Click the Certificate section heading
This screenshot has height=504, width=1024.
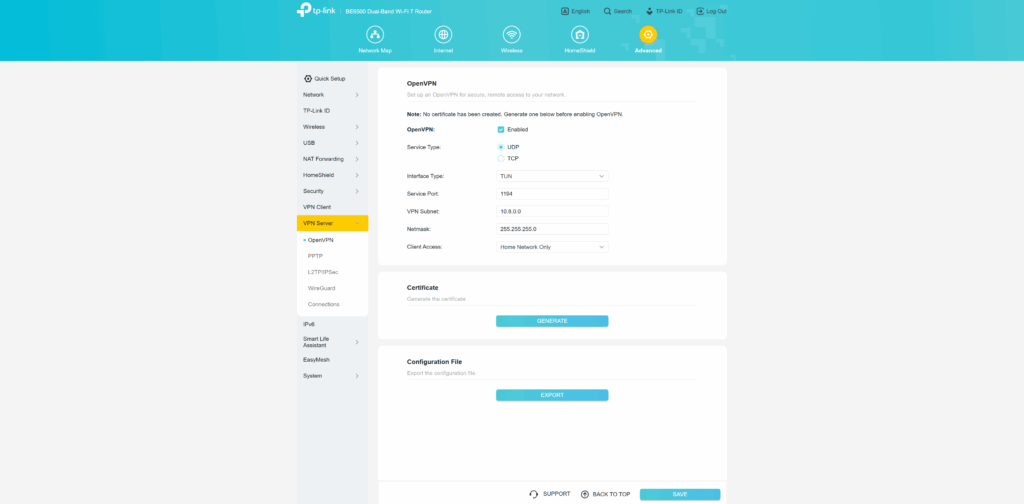pos(423,287)
